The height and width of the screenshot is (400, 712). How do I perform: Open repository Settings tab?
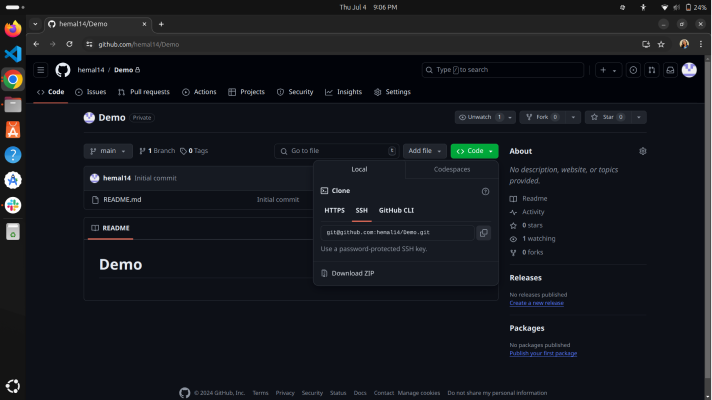point(393,92)
